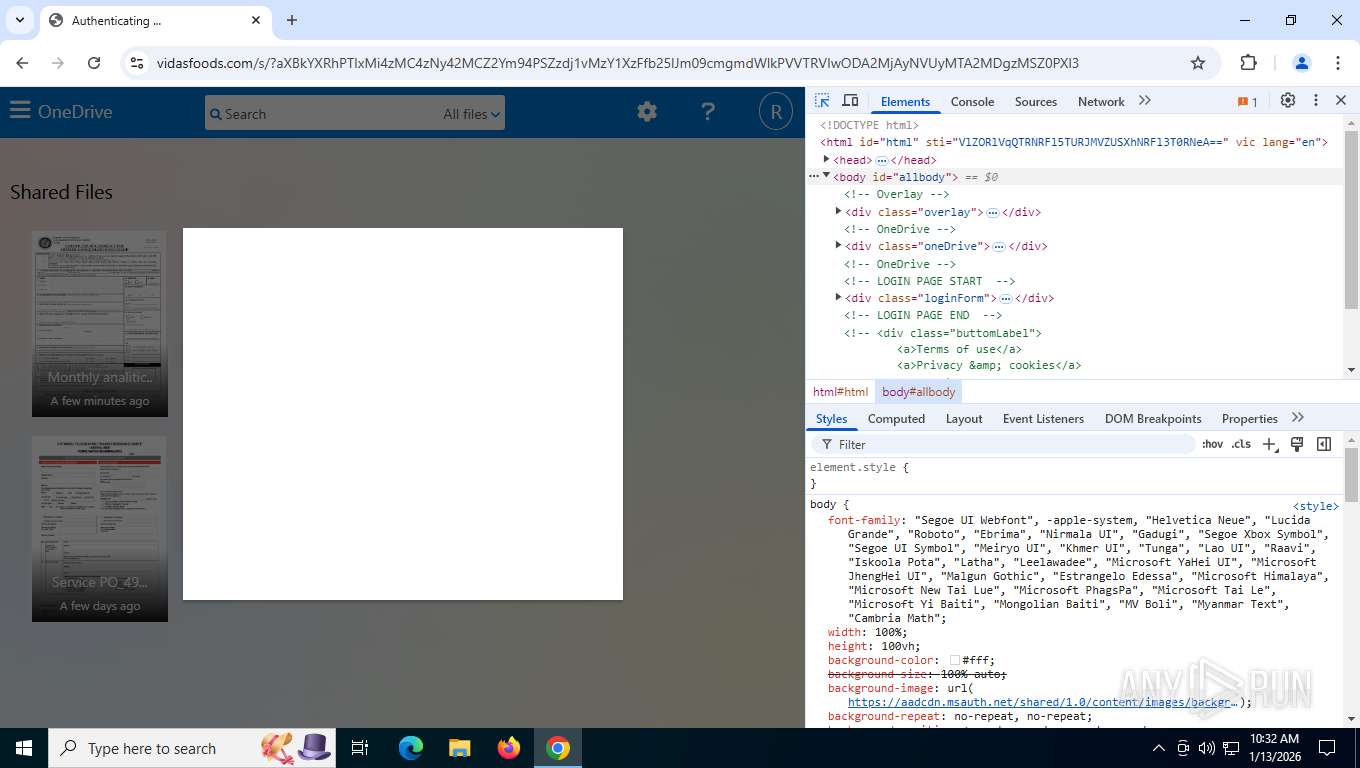Add new style rule plus icon
Viewport: 1360px width, 768px height.
pos(1270,445)
